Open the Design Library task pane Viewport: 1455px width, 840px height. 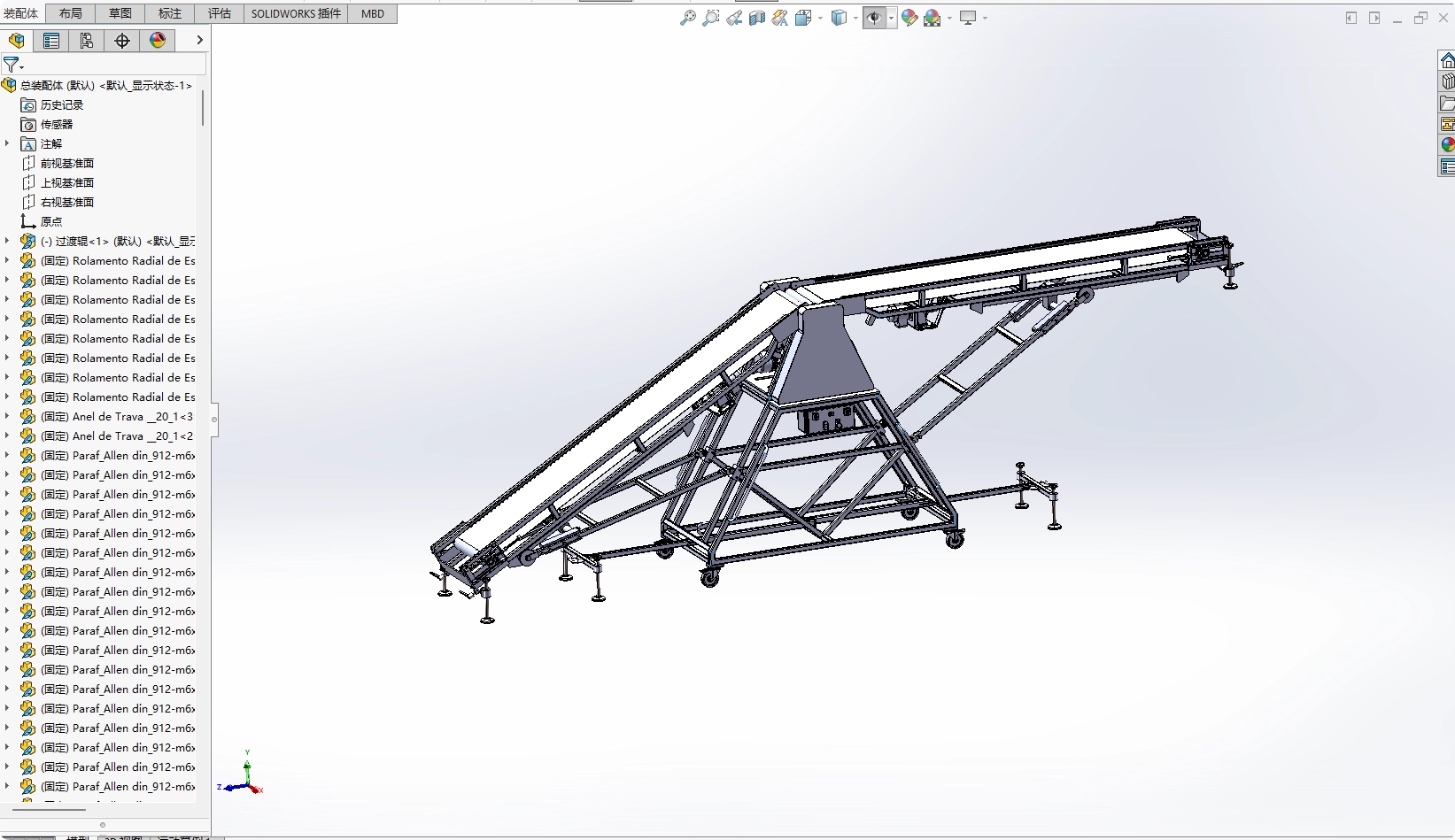(1447, 81)
